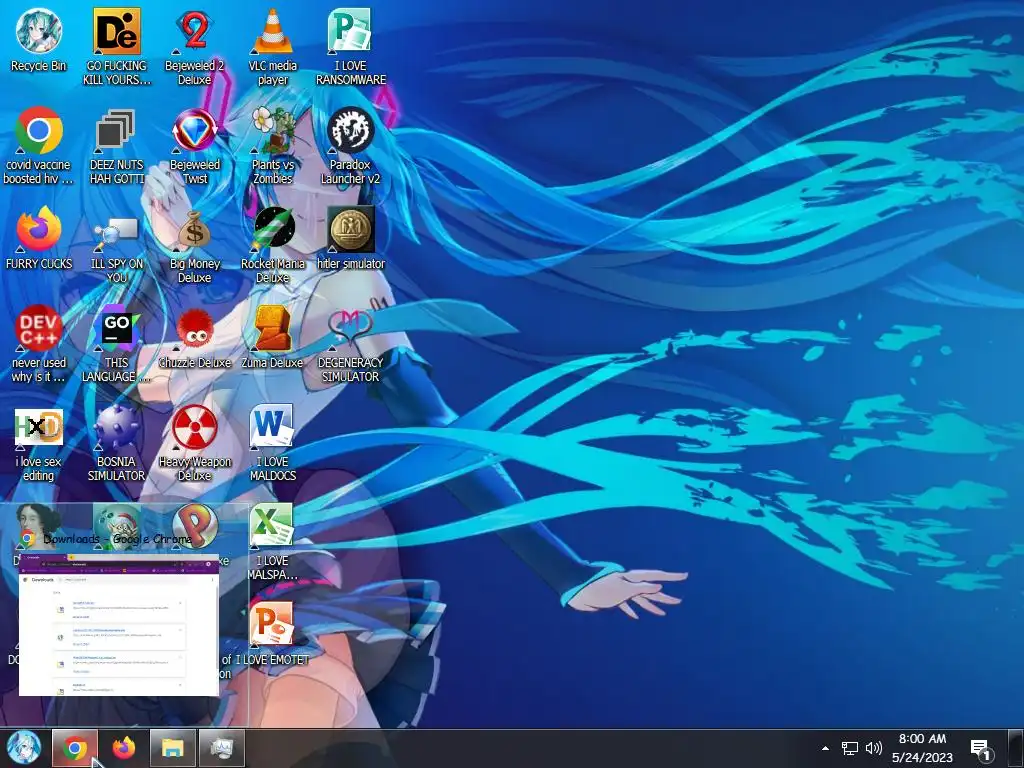The height and width of the screenshot is (768, 1024).
Task: Open the Action Center notification icon
Action: tap(981, 750)
